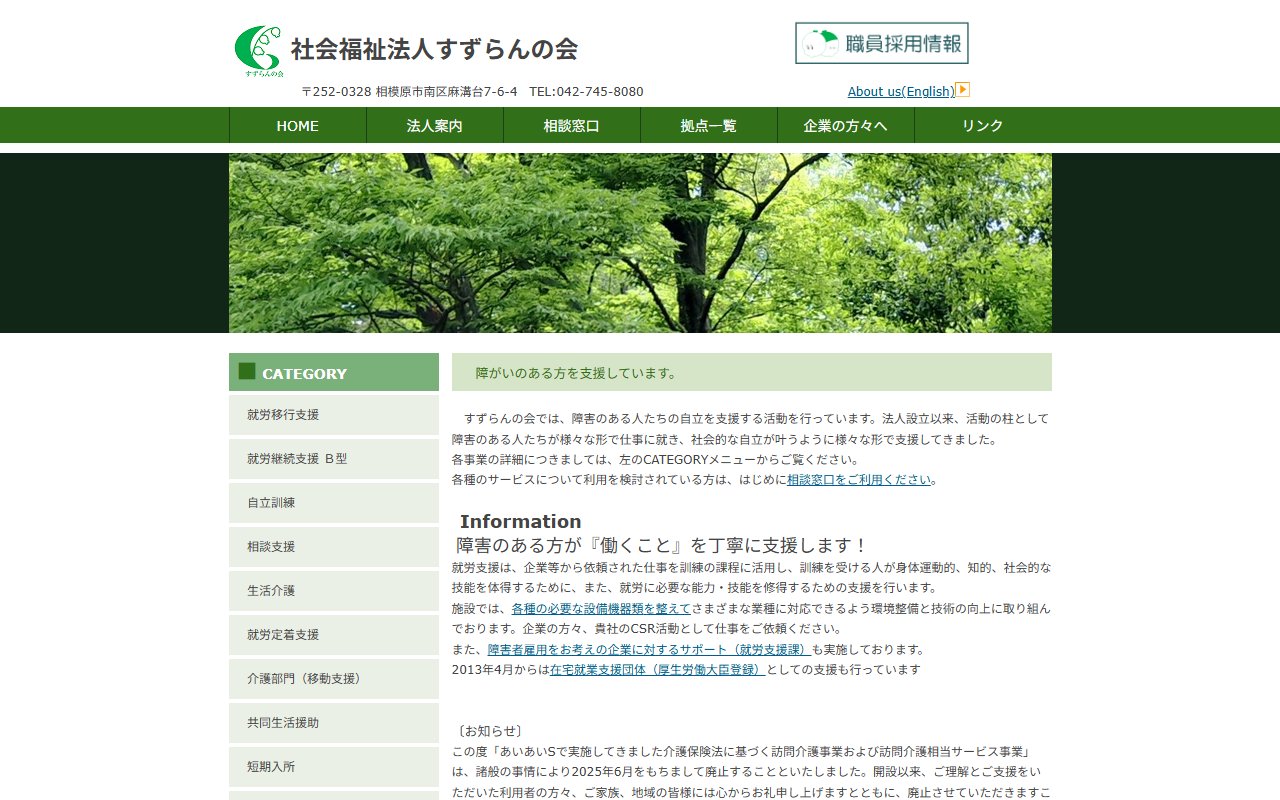This screenshot has width=1280, height=800.
Task: Click the Information heading
Action: point(520,521)
